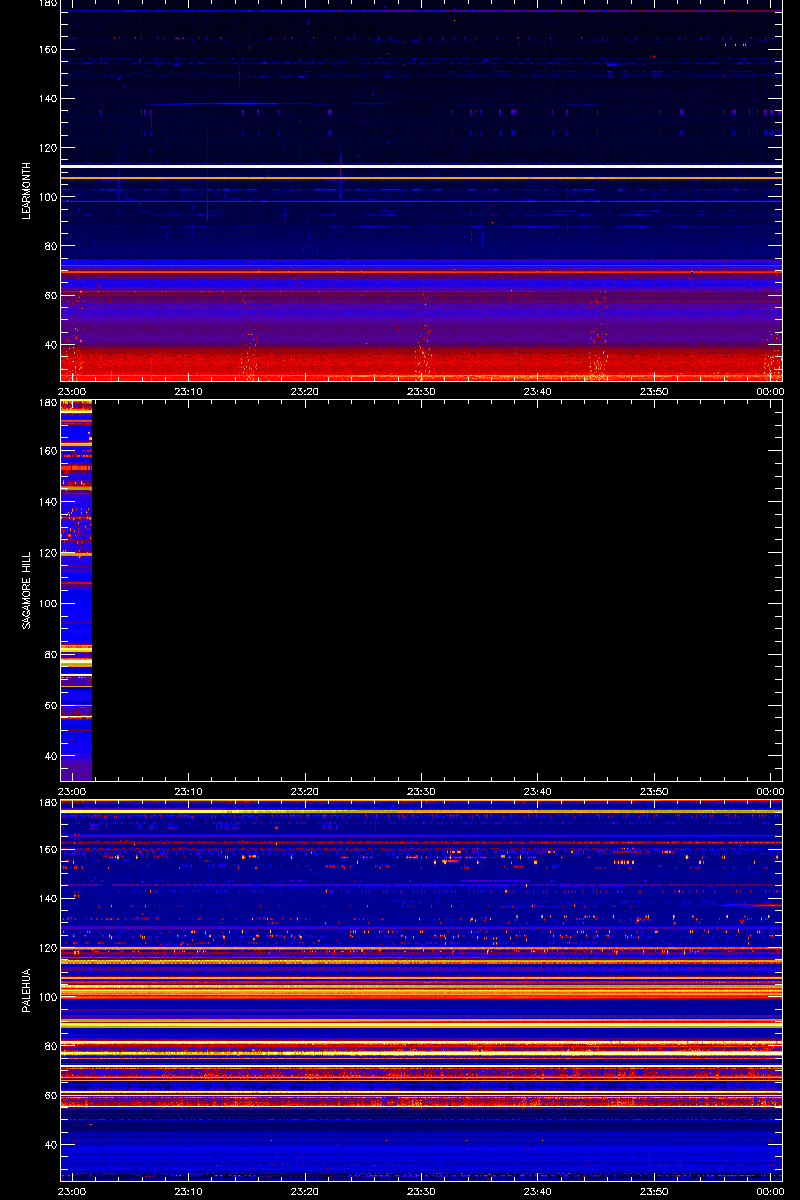Pick the 140 tick on Sagamore Hill axis
The height and width of the screenshot is (1200, 800).
click(47, 502)
